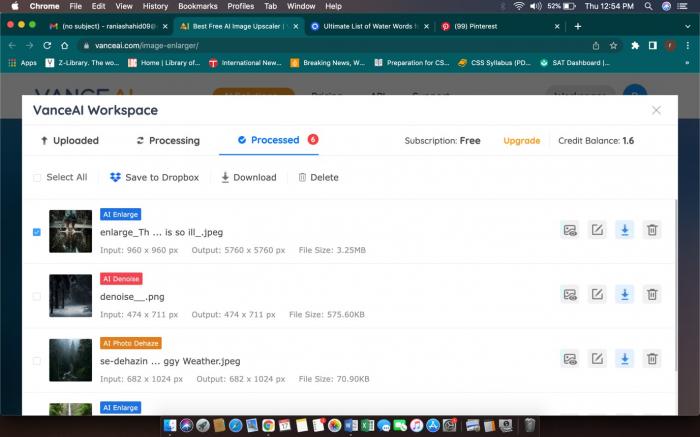Edit the se-dehazin Weather jpeg item
Viewport: 700px width, 437px height.
[x=597, y=358]
